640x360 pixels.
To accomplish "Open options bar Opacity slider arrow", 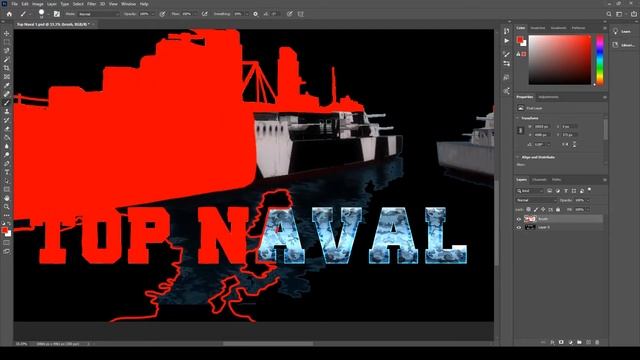I will 153,14.
